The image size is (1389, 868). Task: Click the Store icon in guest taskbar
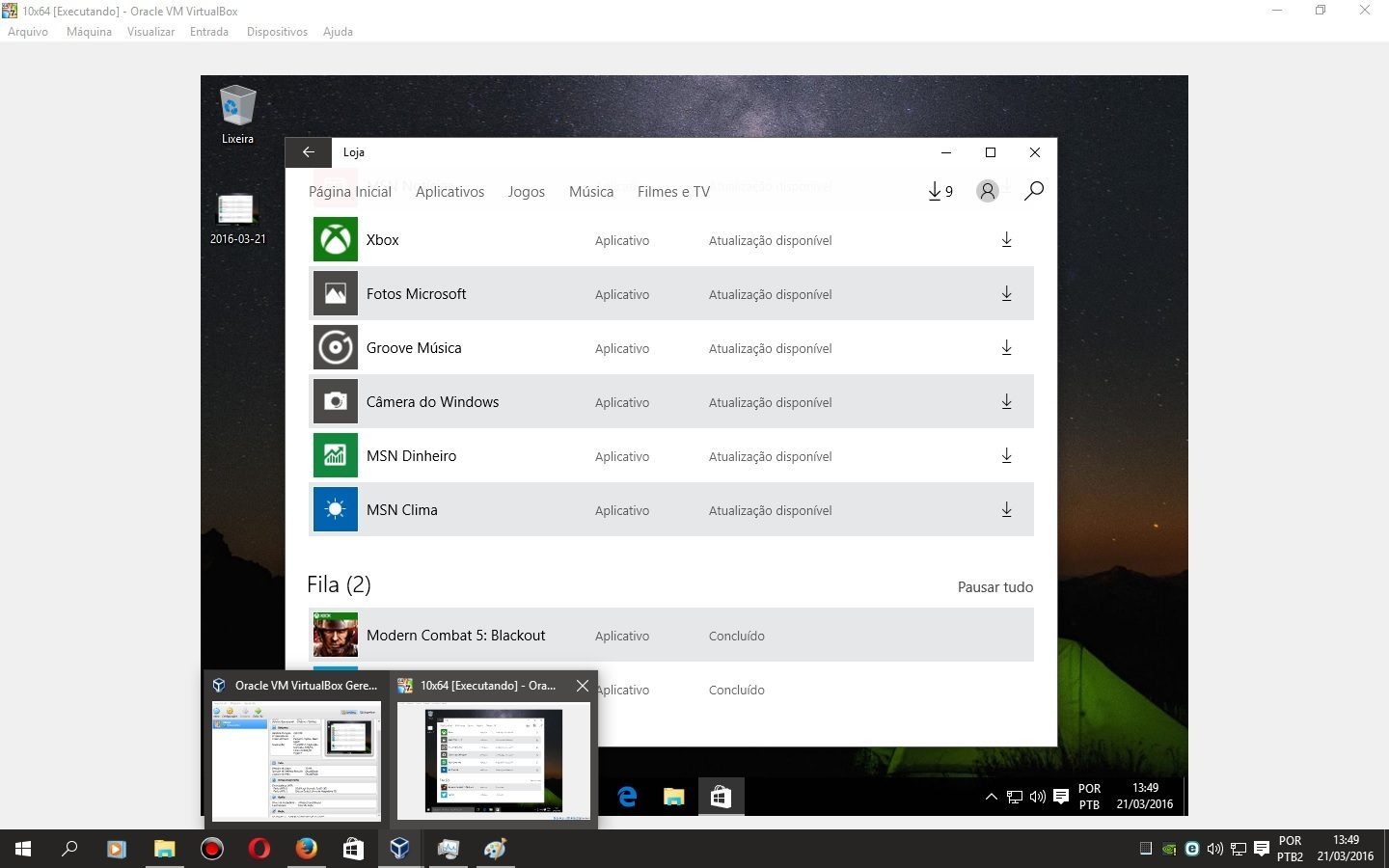(x=721, y=797)
